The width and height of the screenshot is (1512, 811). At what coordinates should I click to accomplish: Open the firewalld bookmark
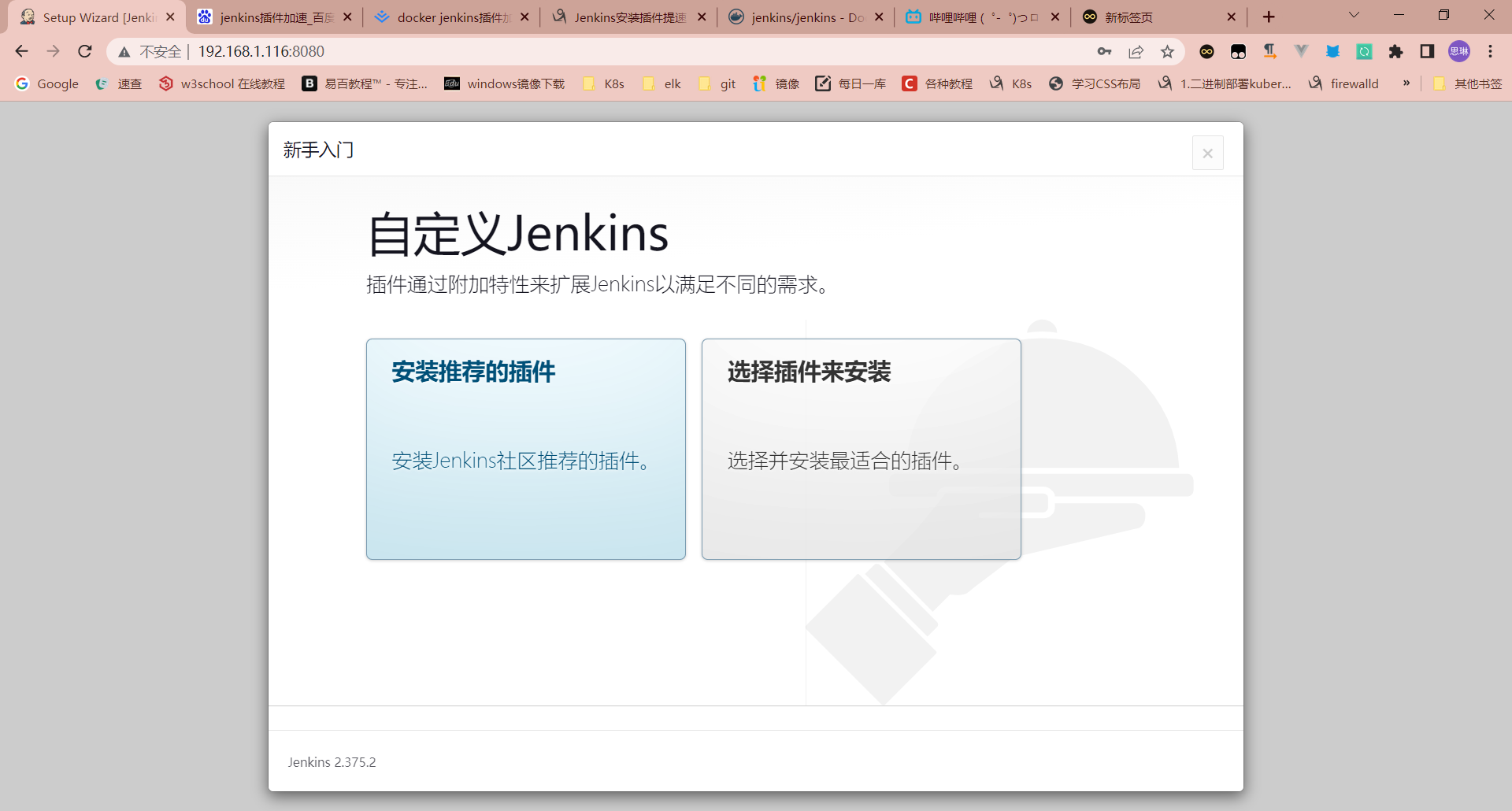[1343, 83]
